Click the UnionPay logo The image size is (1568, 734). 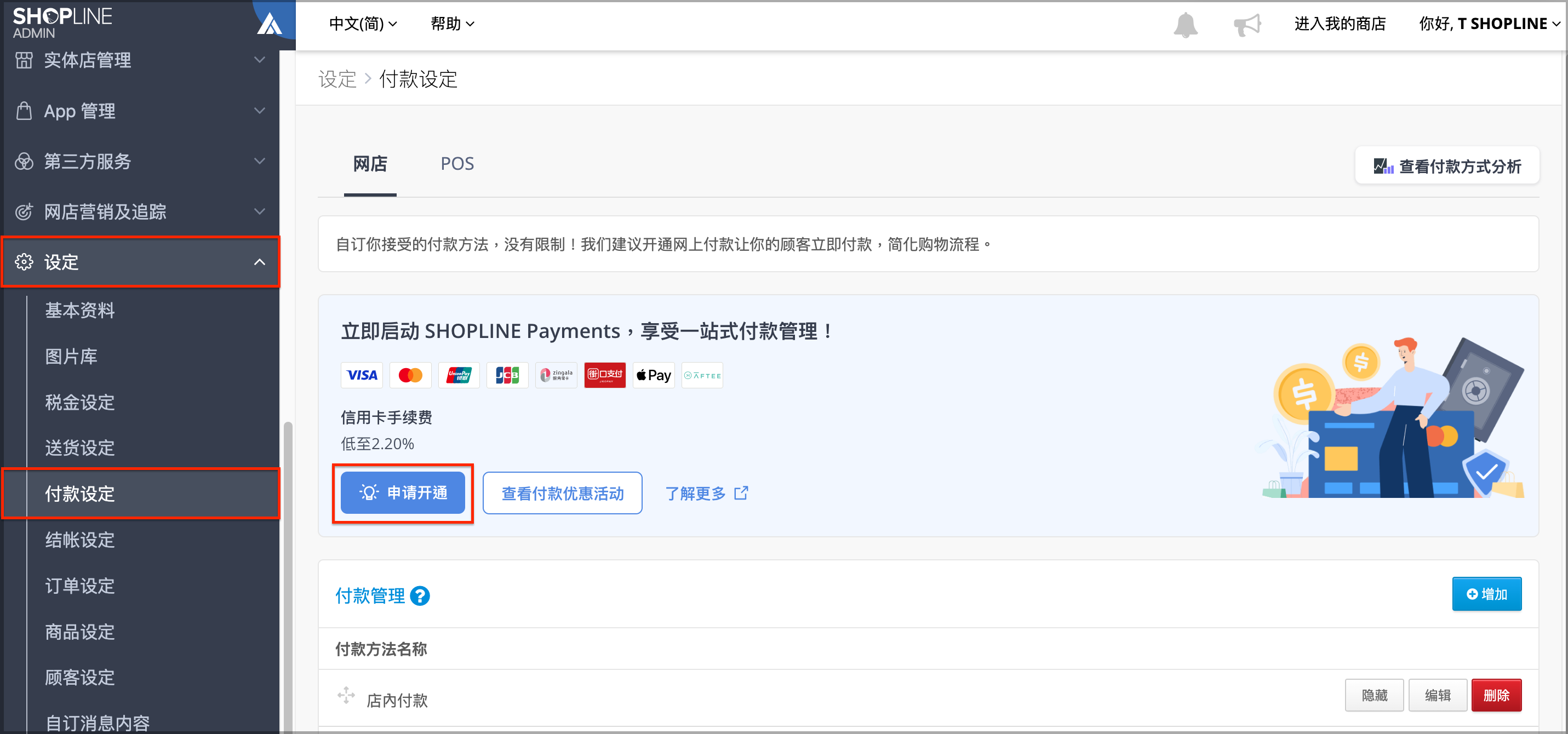[x=459, y=375]
